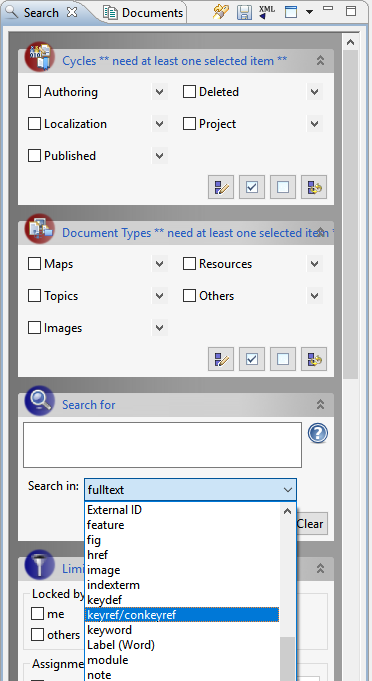Collapse the Search for section
Viewport: 372px width, 681px height.
[x=320, y=404]
